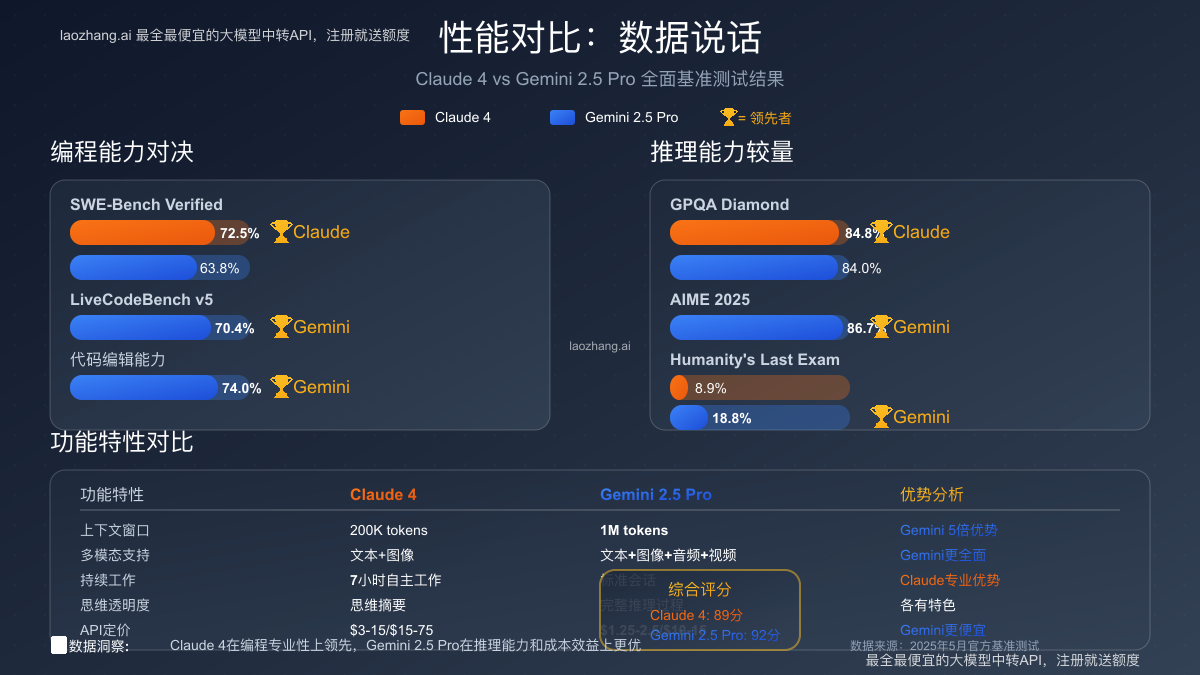Click the GPQA Diamond label
The image size is (1200, 675).
coord(729,205)
